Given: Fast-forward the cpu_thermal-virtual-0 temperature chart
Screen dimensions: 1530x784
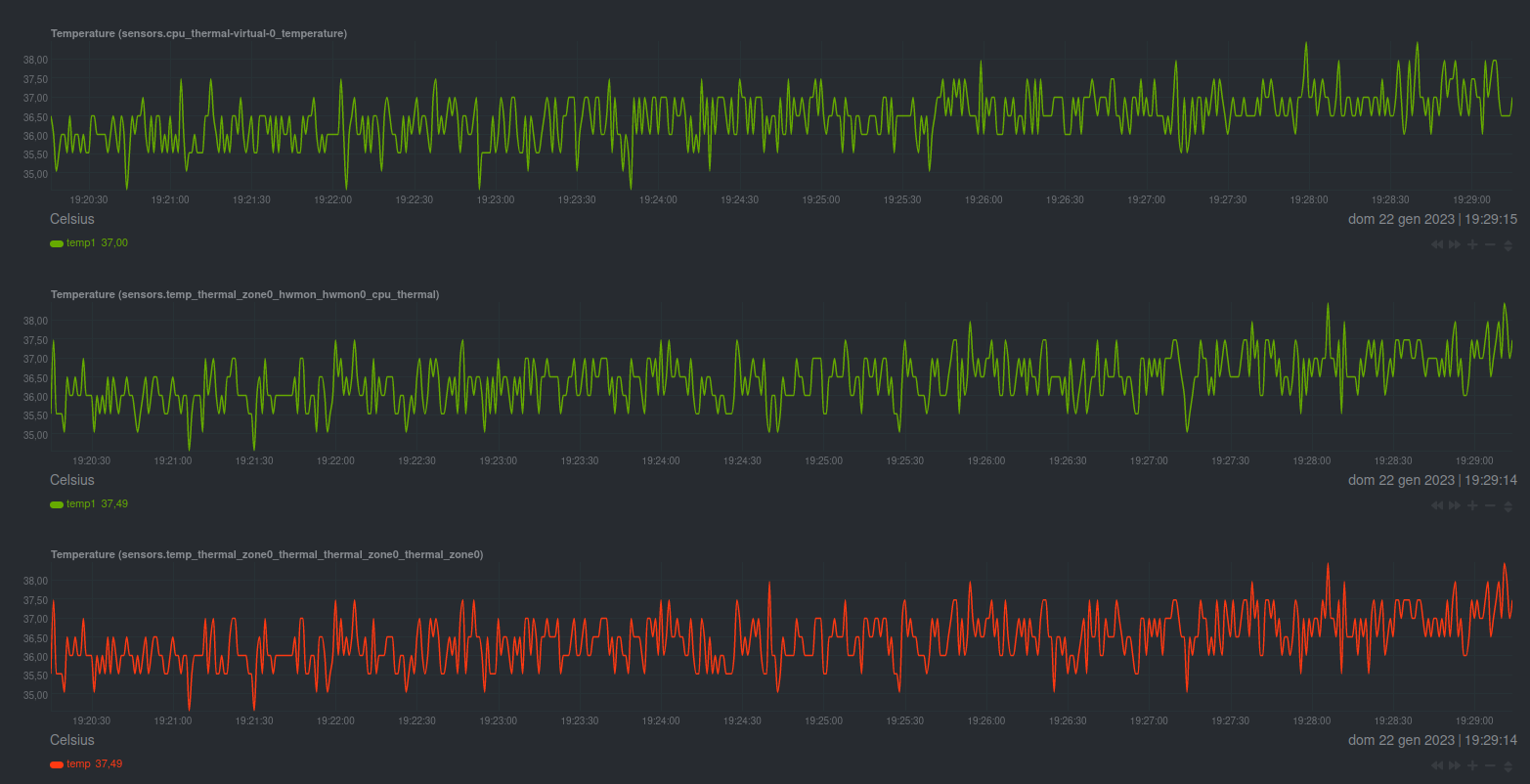Looking at the screenshot, I should 1455,245.
